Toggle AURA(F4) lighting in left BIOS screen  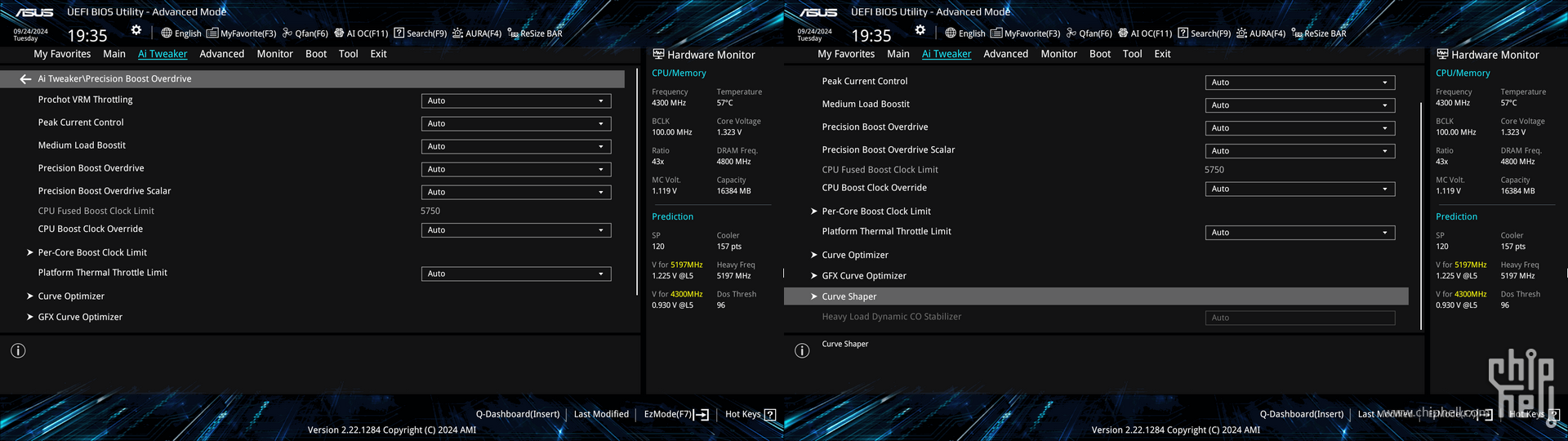[477, 33]
